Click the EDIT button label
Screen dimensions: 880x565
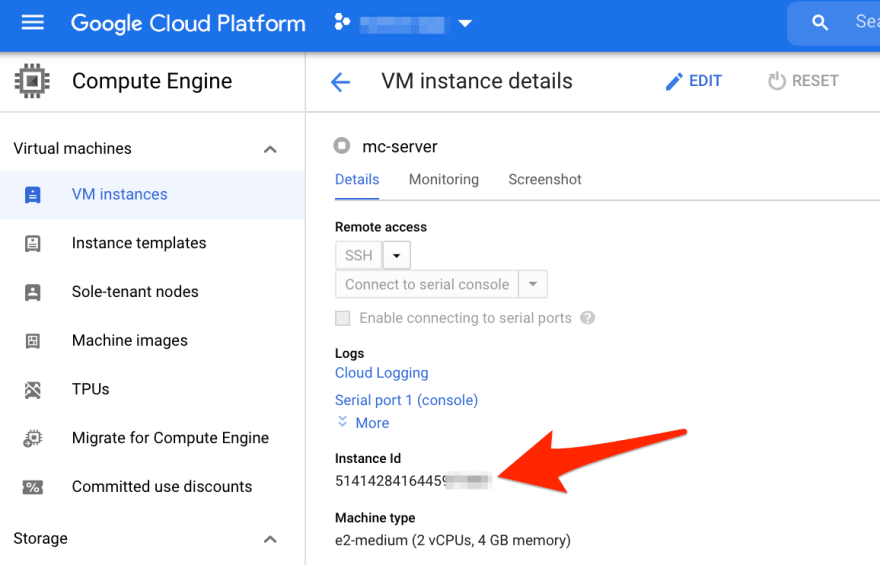pyautogui.click(x=705, y=81)
